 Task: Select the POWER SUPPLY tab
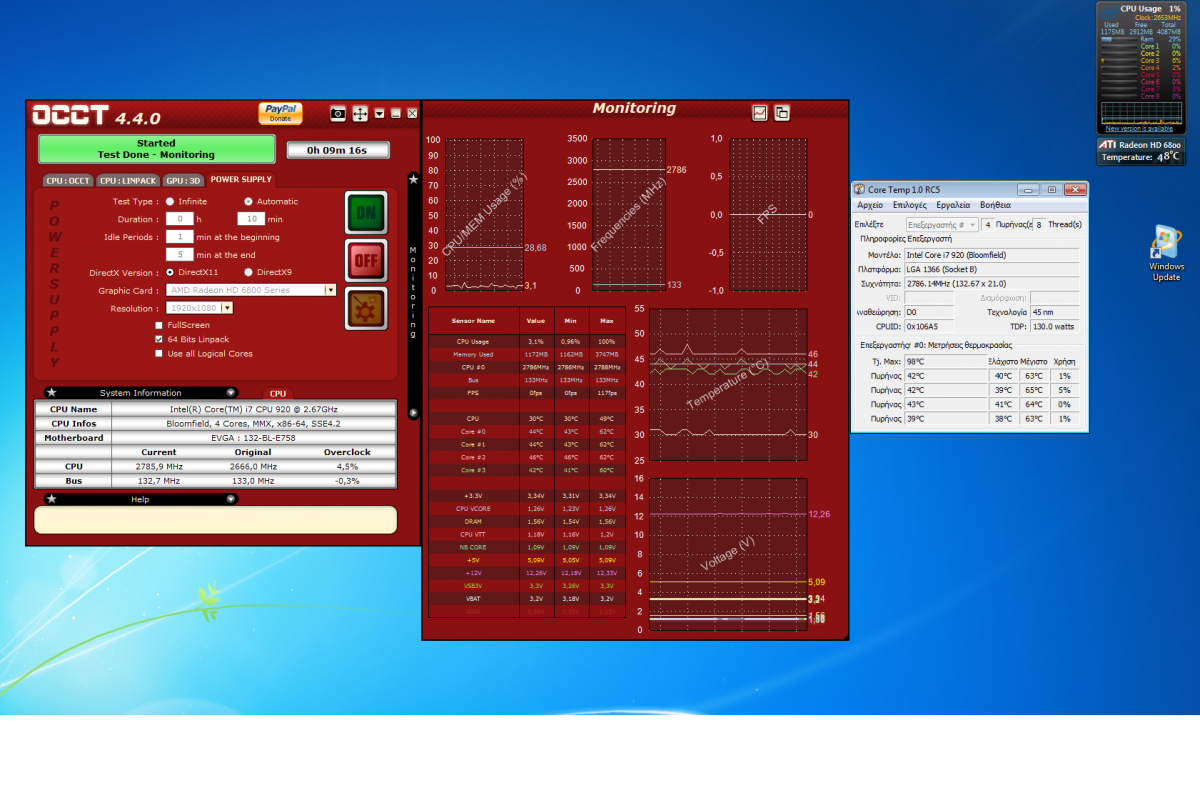coord(241,180)
